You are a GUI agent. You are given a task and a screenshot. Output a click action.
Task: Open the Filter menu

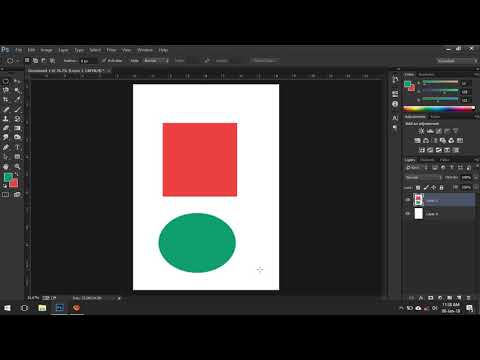point(111,50)
